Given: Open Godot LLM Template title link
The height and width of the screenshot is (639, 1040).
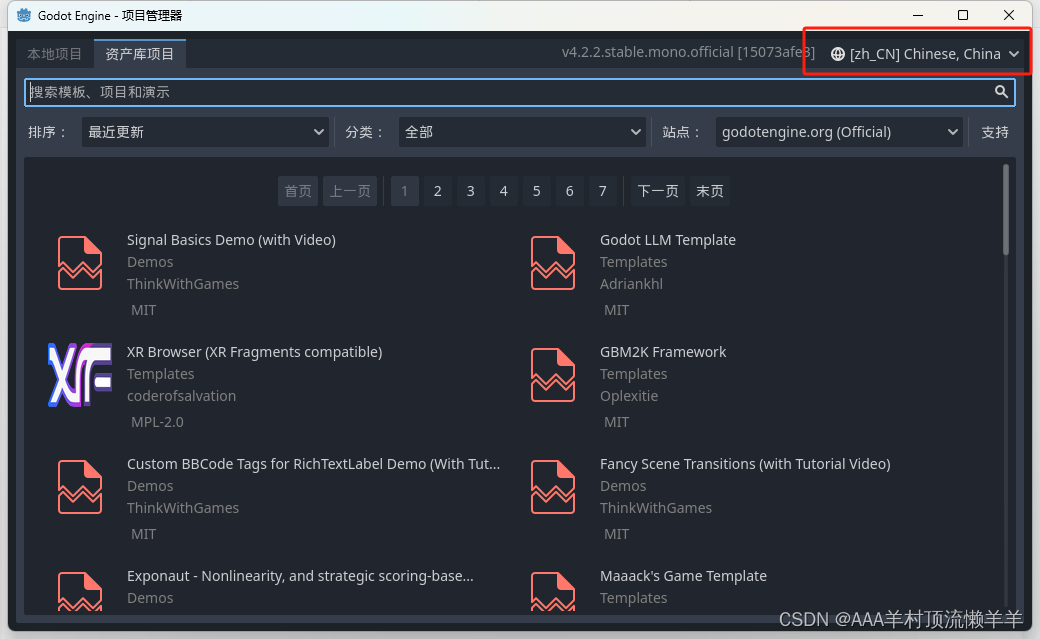Looking at the screenshot, I should (668, 240).
